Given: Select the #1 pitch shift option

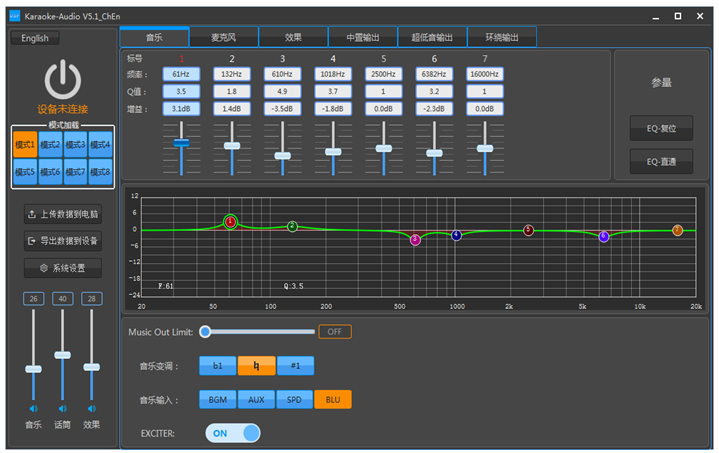Looking at the screenshot, I should tap(295, 365).
